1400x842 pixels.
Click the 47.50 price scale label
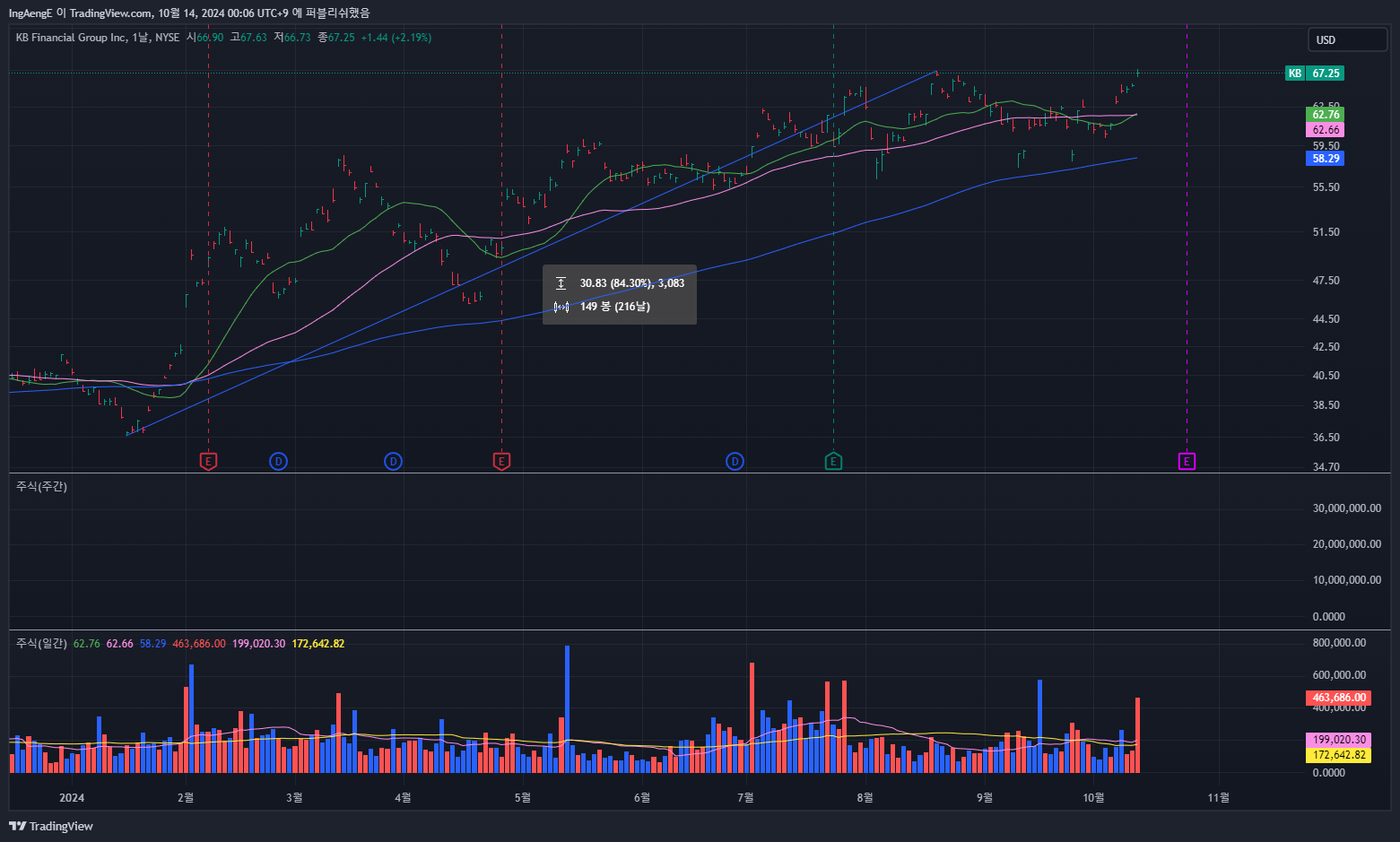(x=1326, y=281)
